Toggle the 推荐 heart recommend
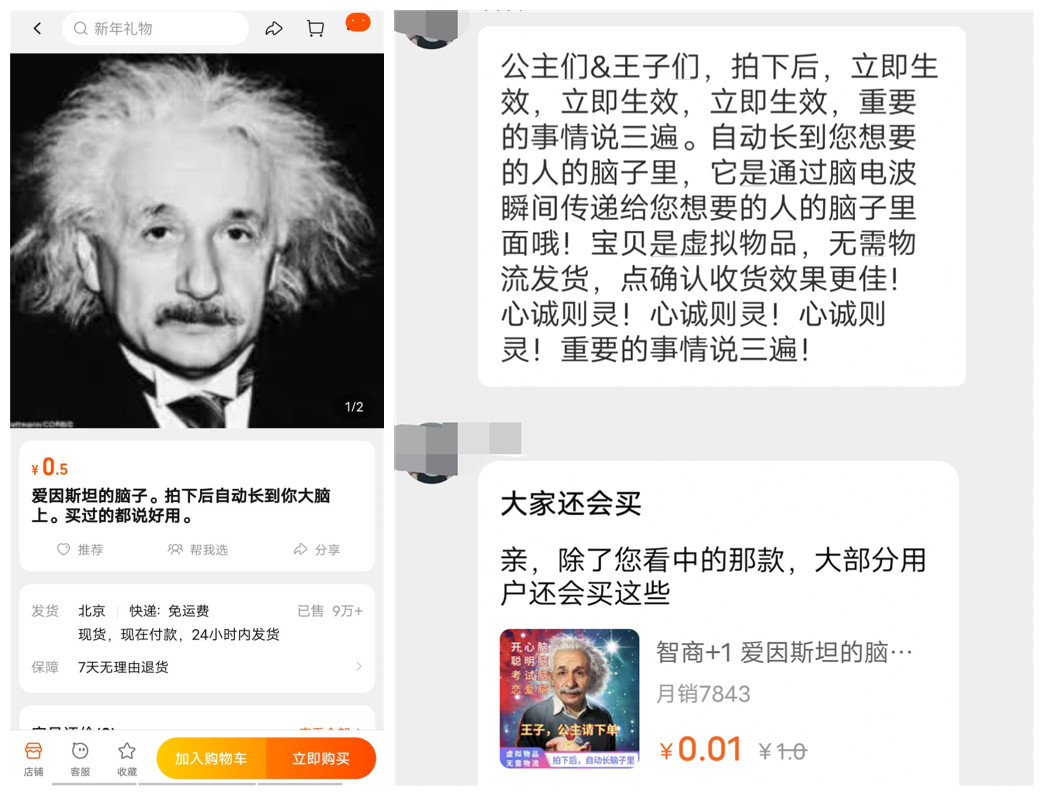This screenshot has height=796, width=1044. pos(80,550)
